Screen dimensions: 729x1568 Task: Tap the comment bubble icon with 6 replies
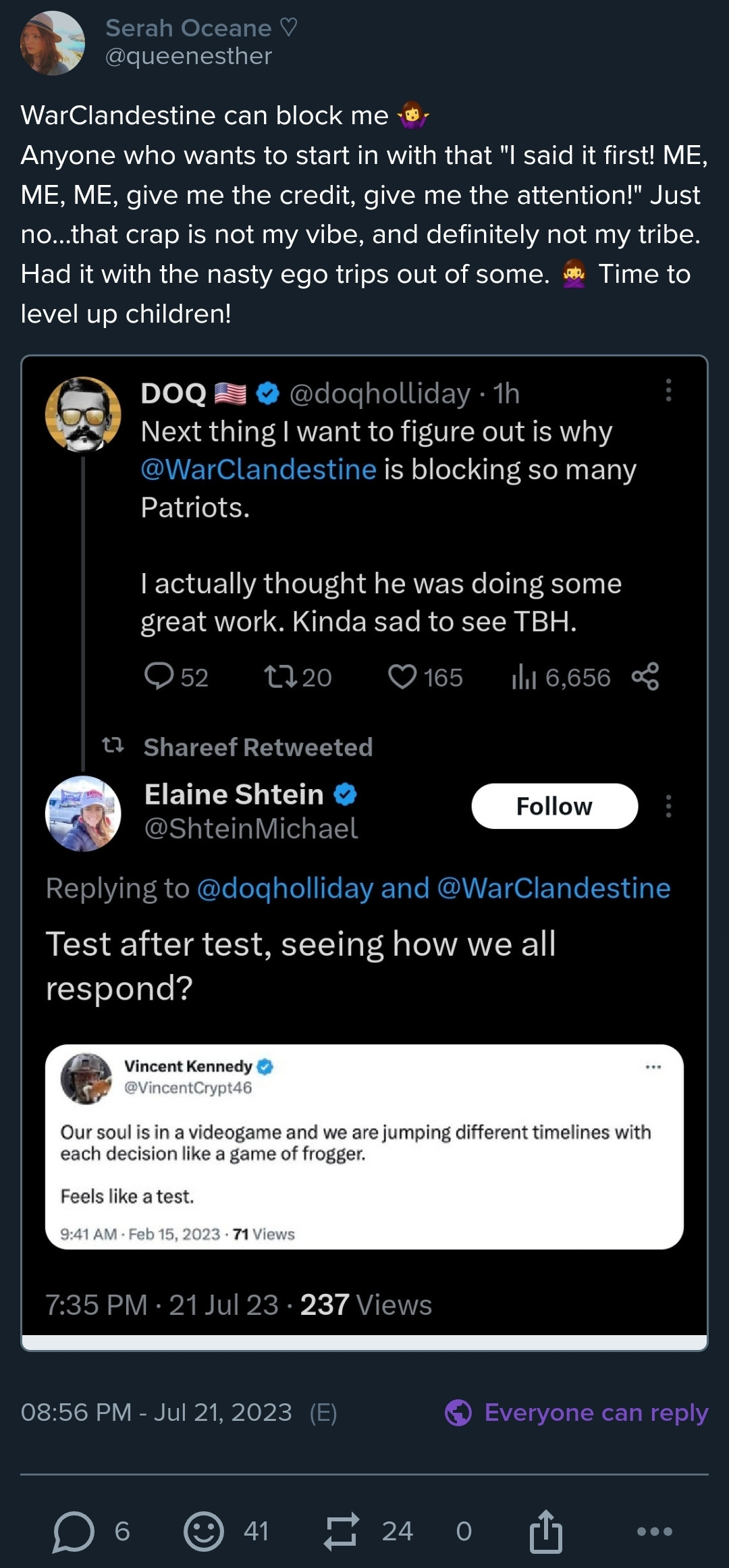click(74, 1531)
